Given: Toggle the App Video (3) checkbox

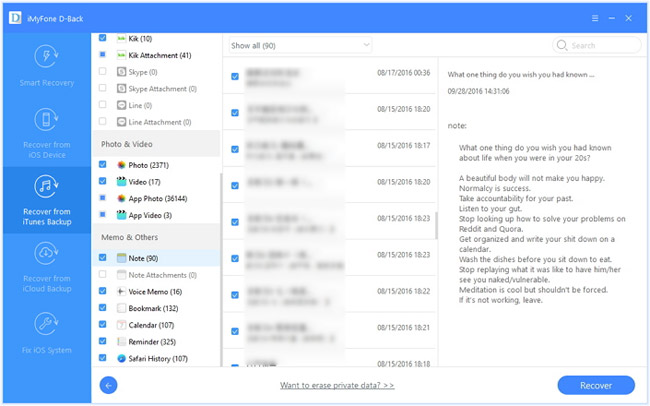Looking at the screenshot, I should click(102, 214).
